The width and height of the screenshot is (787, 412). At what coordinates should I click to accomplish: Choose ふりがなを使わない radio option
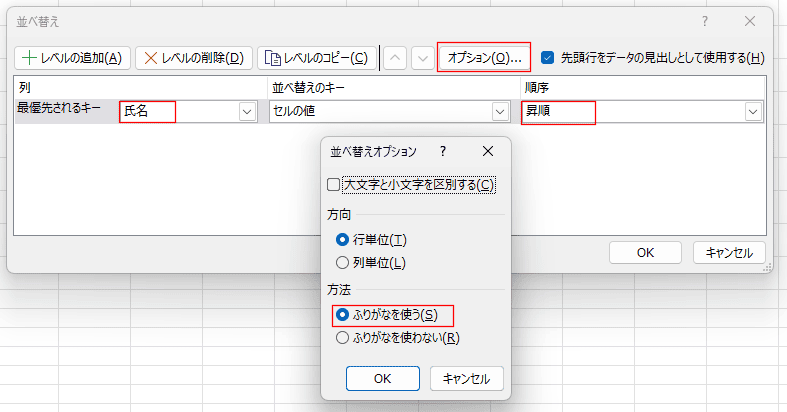tap(343, 338)
